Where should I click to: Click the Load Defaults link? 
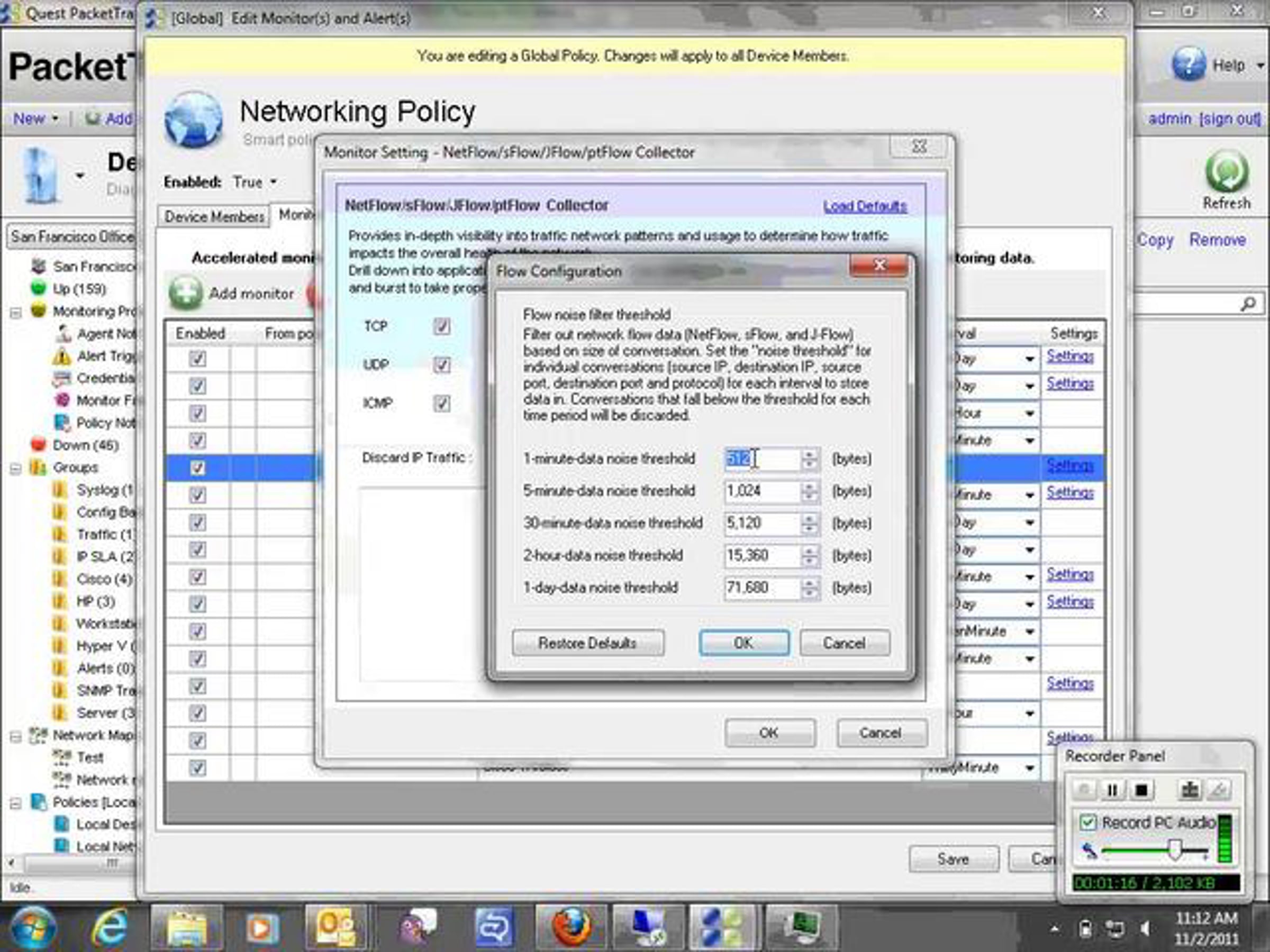(x=865, y=206)
